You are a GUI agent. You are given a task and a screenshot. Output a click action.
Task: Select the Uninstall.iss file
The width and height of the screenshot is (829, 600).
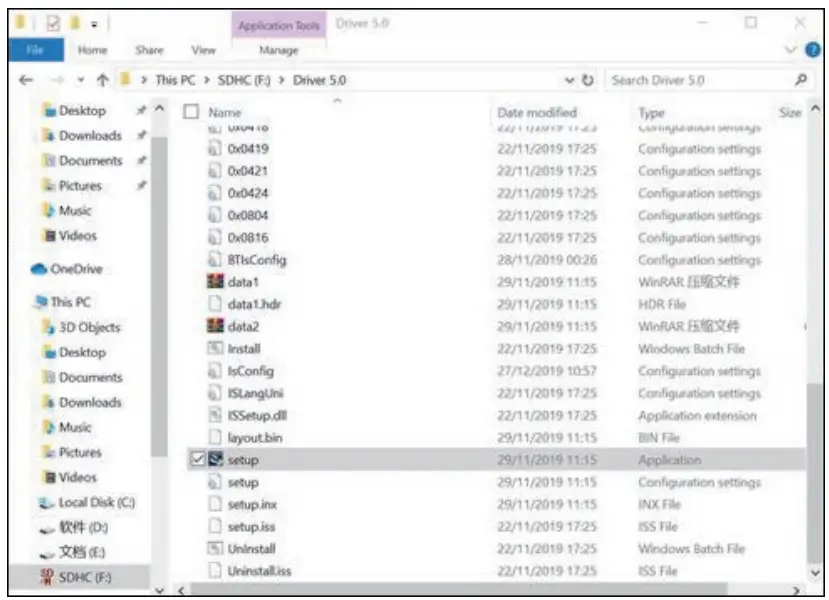click(259, 571)
